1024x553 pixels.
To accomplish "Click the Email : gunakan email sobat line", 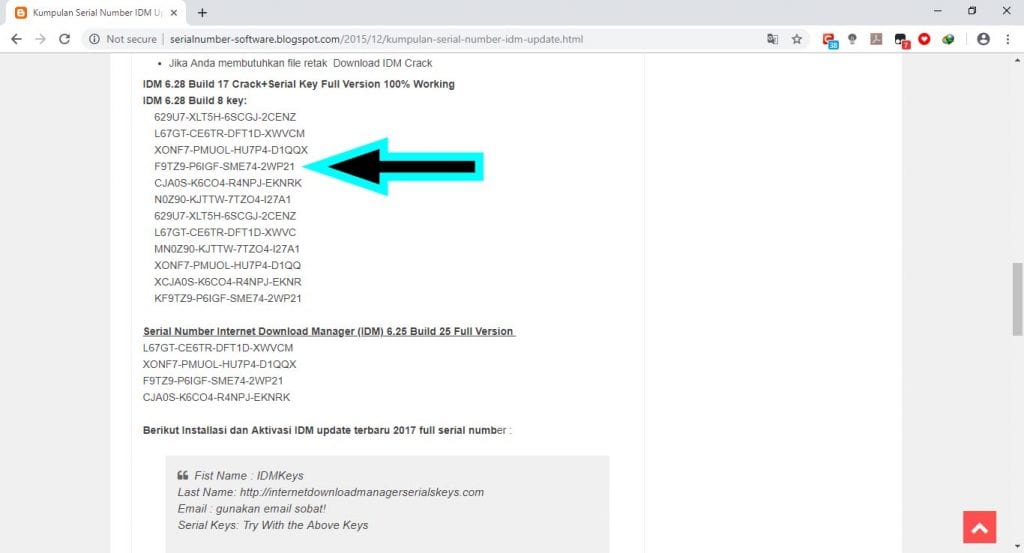I will (x=251, y=509).
